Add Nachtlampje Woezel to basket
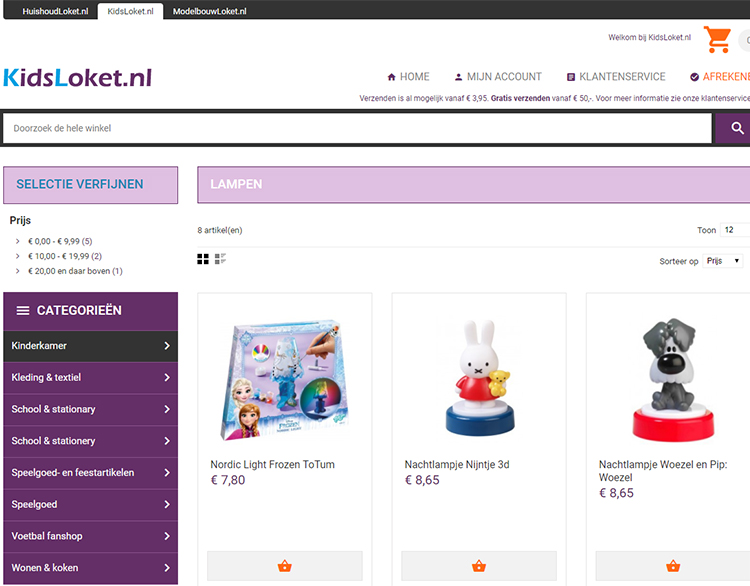Screen dimensions: 750x586 (x=673, y=566)
